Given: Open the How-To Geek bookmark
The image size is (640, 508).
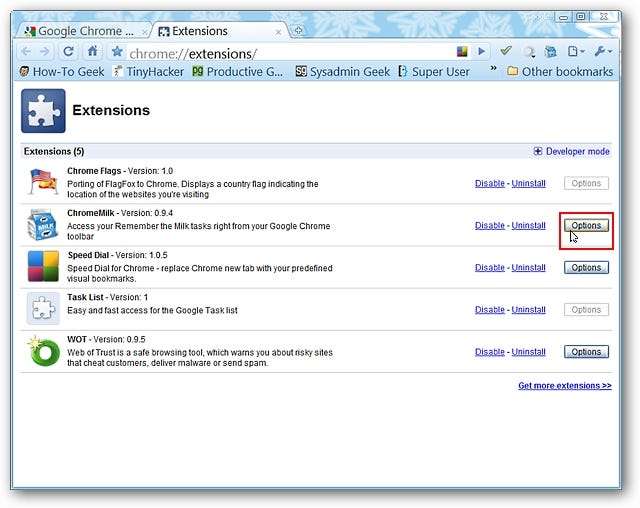Looking at the screenshot, I should [x=62, y=72].
